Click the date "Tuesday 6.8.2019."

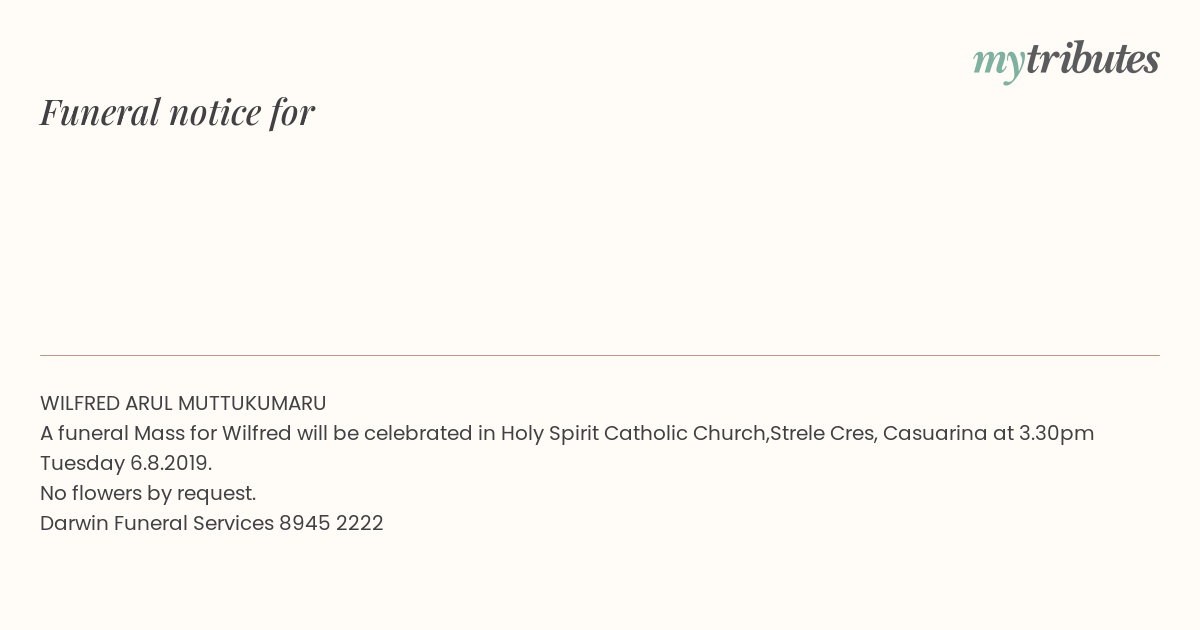[126, 463]
